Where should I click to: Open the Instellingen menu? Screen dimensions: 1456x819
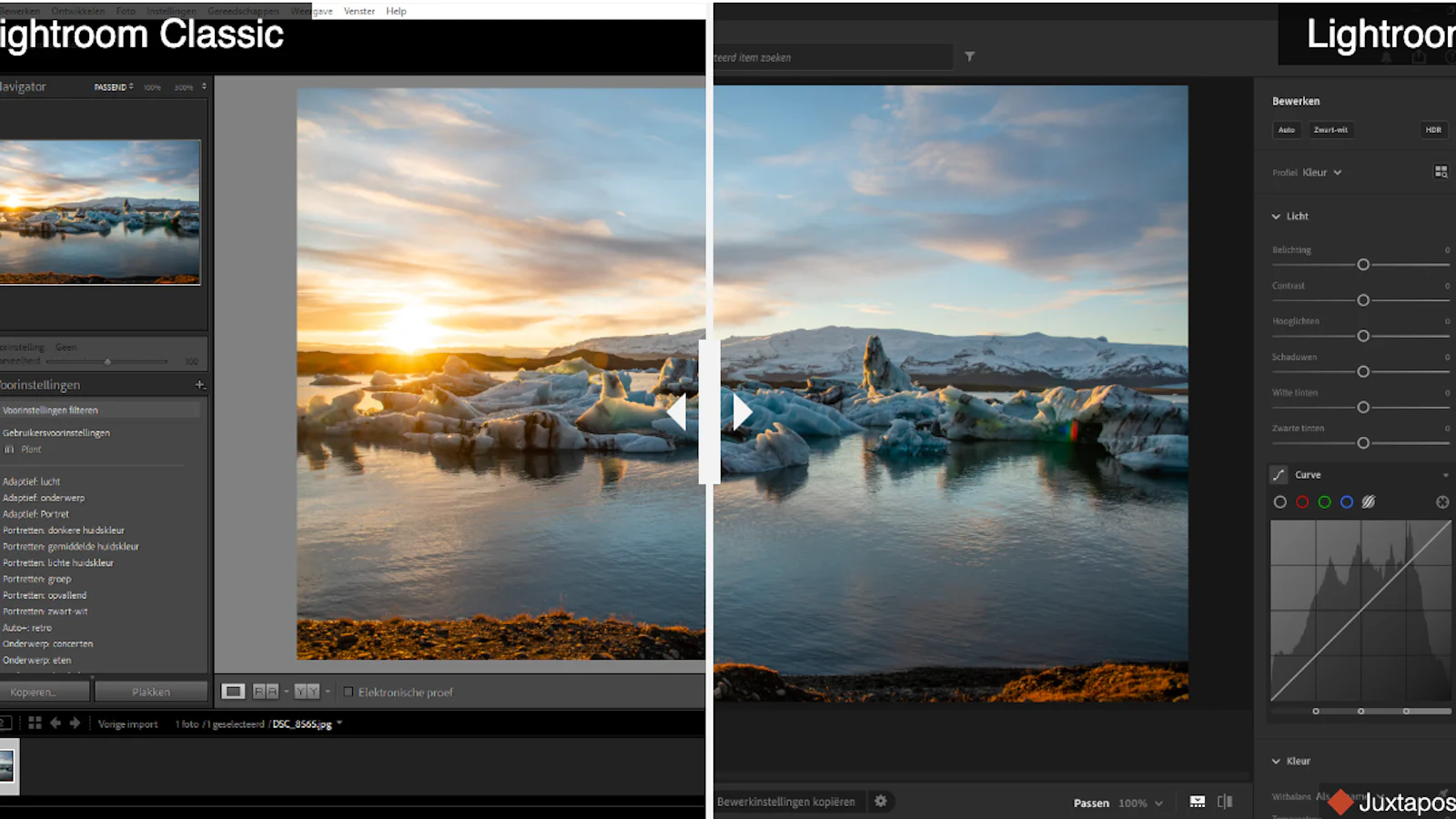coord(171,11)
